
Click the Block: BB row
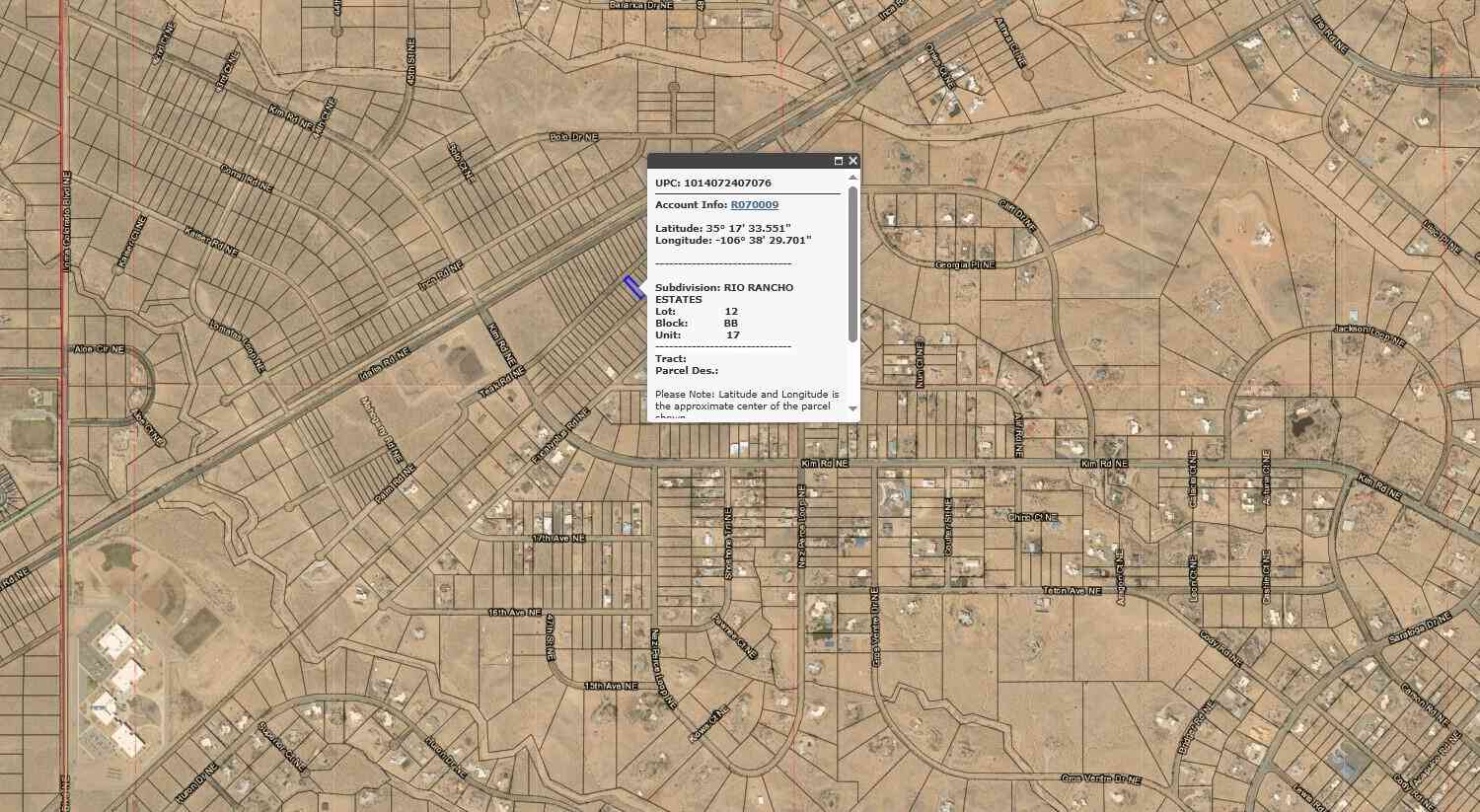point(697,324)
